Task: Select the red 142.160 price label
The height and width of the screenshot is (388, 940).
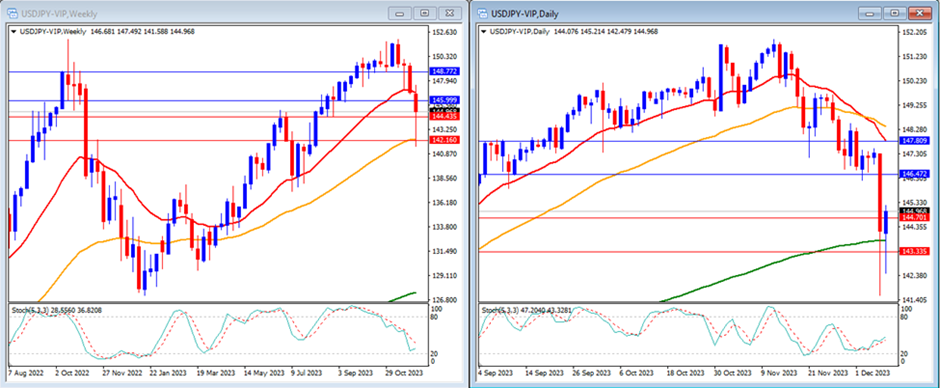Action: tap(444, 140)
